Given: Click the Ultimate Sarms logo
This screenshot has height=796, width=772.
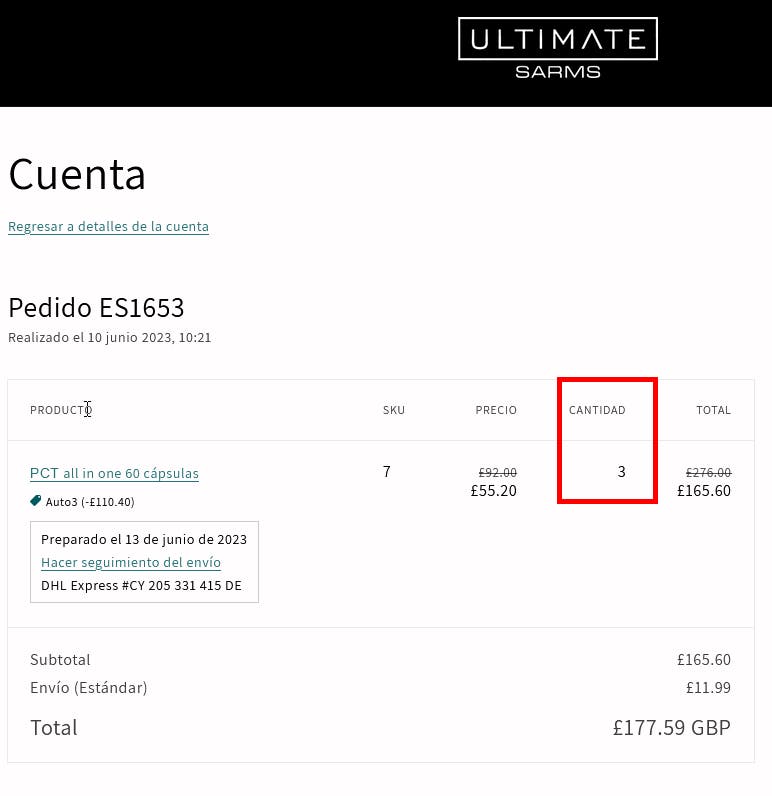Looking at the screenshot, I should coord(557,48).
